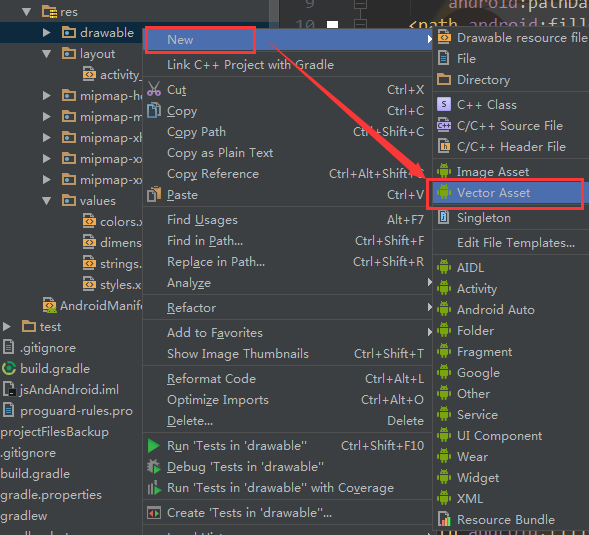This screenshot has height=535, width=589.
Task: Collapse the layout folder arrow
Action: (x=47, y=54)
